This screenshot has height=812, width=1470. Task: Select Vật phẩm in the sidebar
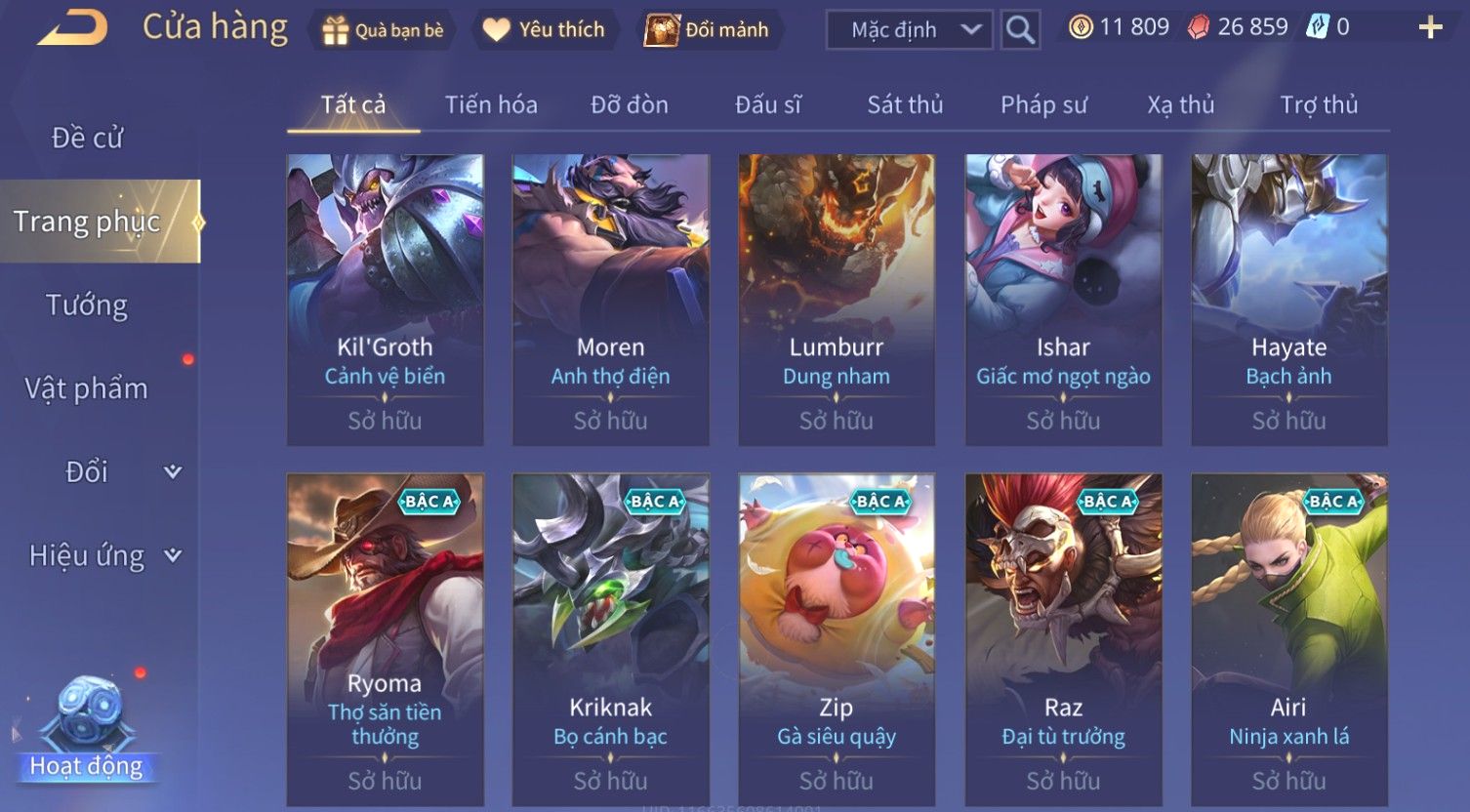pos(87,388)
